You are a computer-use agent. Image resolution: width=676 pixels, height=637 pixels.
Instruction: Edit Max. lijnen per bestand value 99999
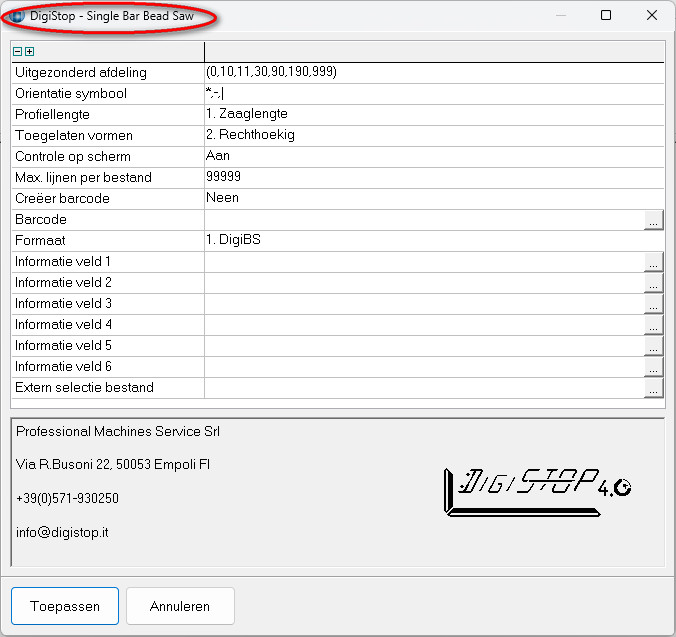point(434,178)
